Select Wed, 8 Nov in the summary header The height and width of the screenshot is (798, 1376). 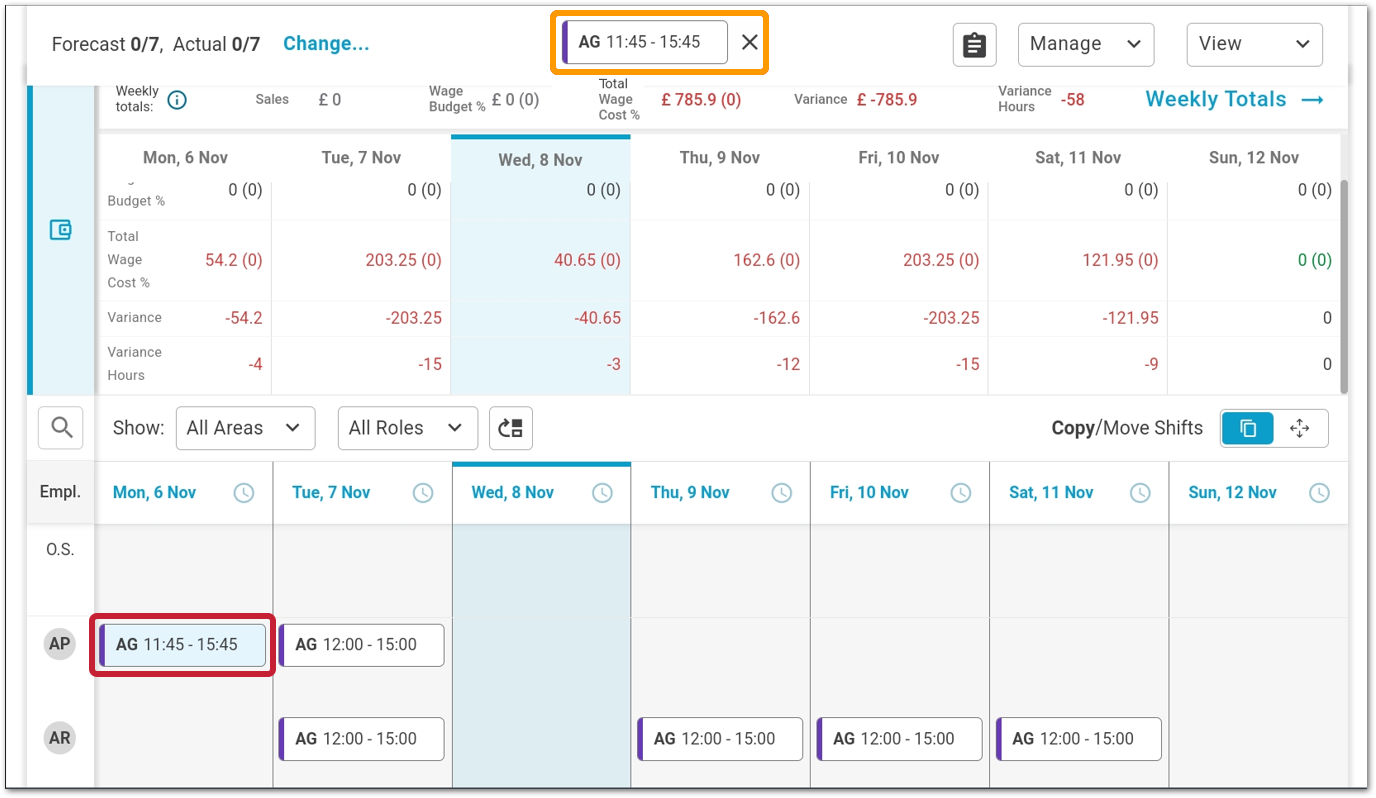click(540, 160)
